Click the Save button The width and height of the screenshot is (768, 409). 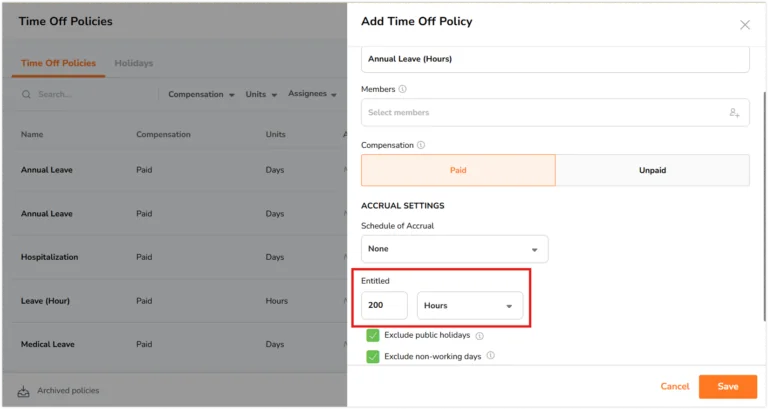(x=728, y=386)
